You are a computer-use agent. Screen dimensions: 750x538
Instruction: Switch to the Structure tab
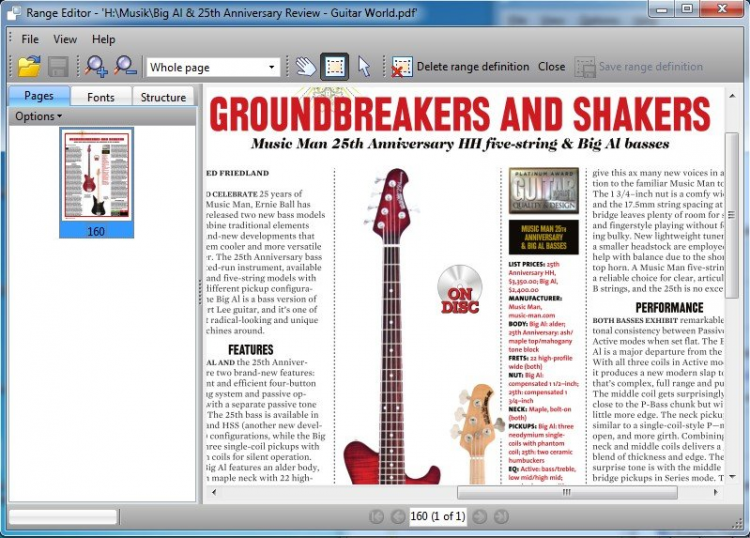point(163,97)
